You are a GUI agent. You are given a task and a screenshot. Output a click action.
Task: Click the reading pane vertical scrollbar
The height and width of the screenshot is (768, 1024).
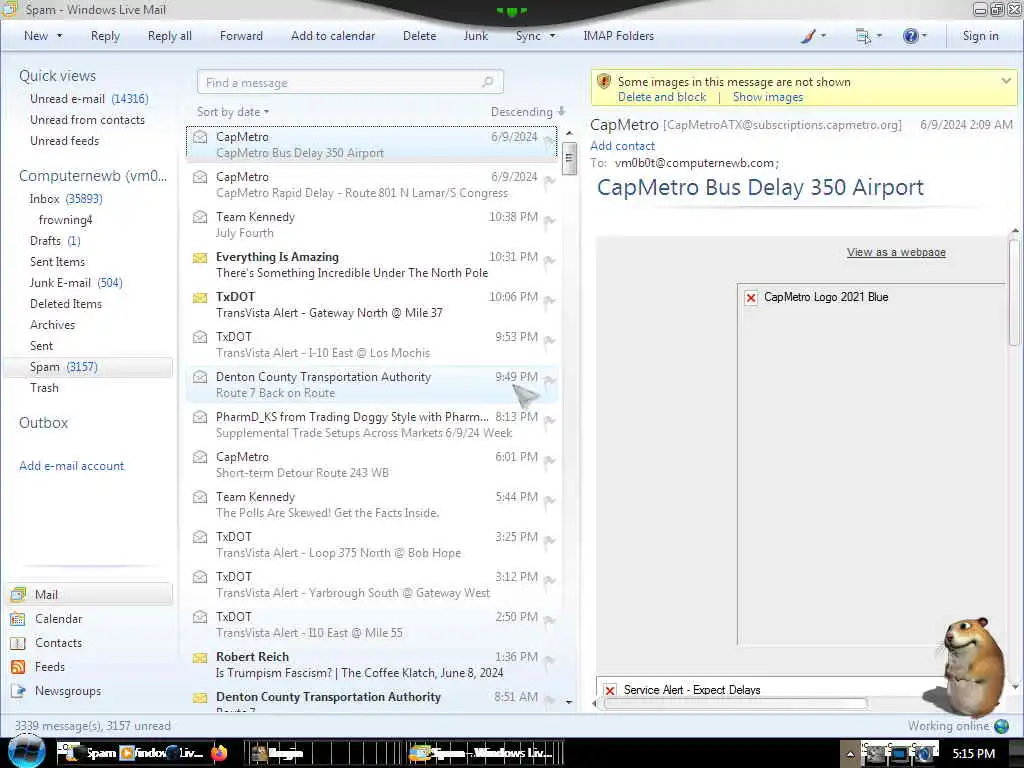click(1014, 293)
